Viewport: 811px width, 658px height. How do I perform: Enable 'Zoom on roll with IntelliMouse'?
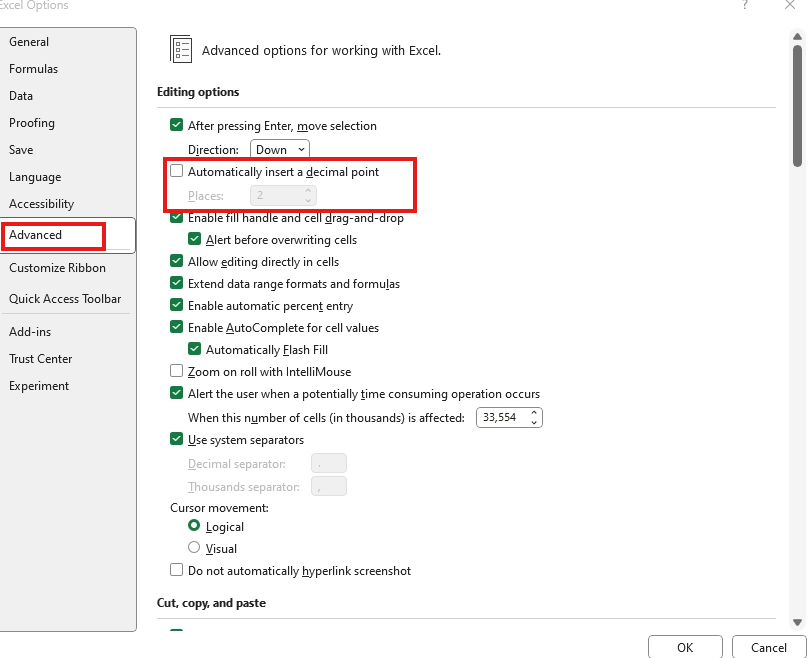[x=176, y=371]
